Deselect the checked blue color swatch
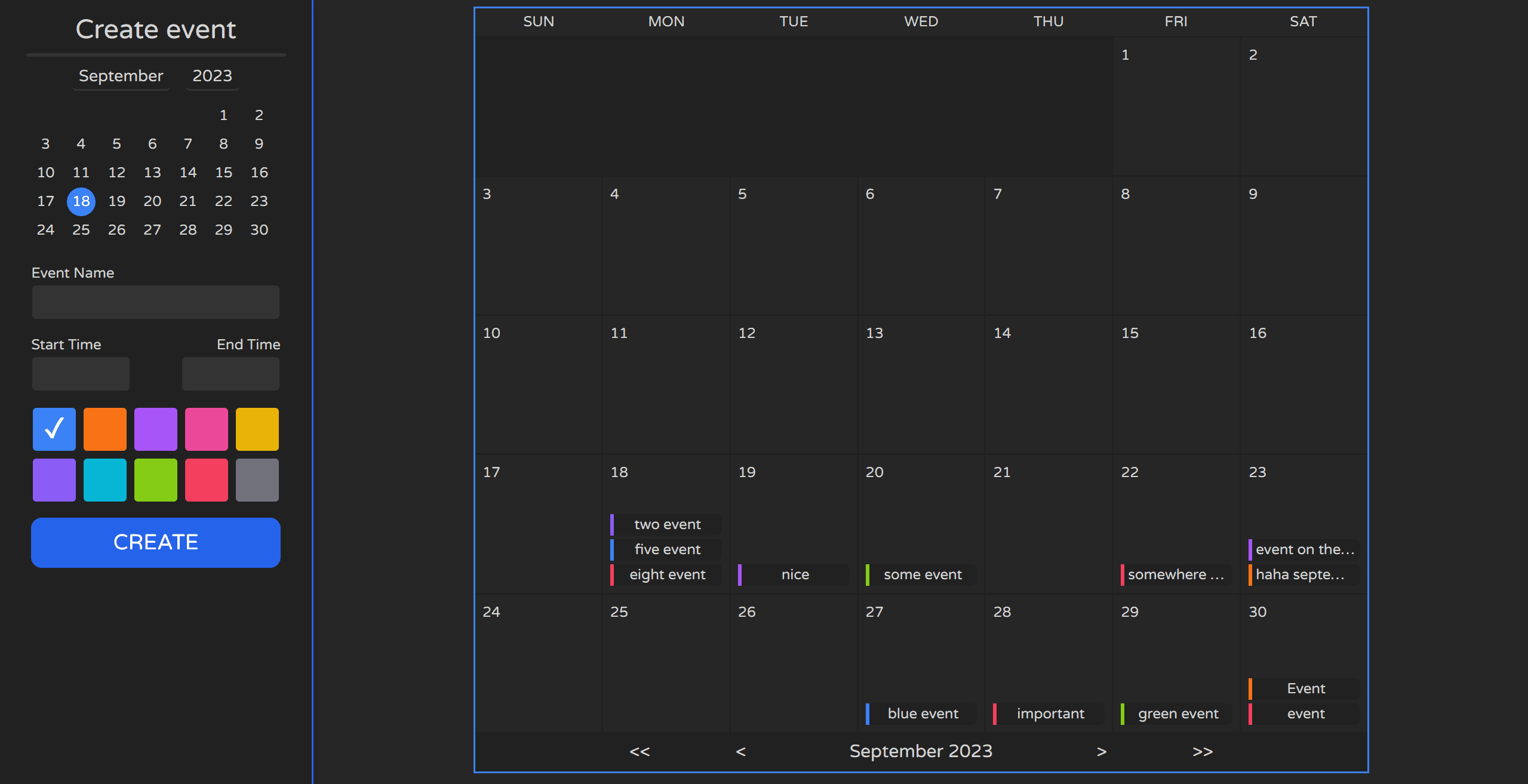Viewport: 1528px width, 784px height. point(54,428)
